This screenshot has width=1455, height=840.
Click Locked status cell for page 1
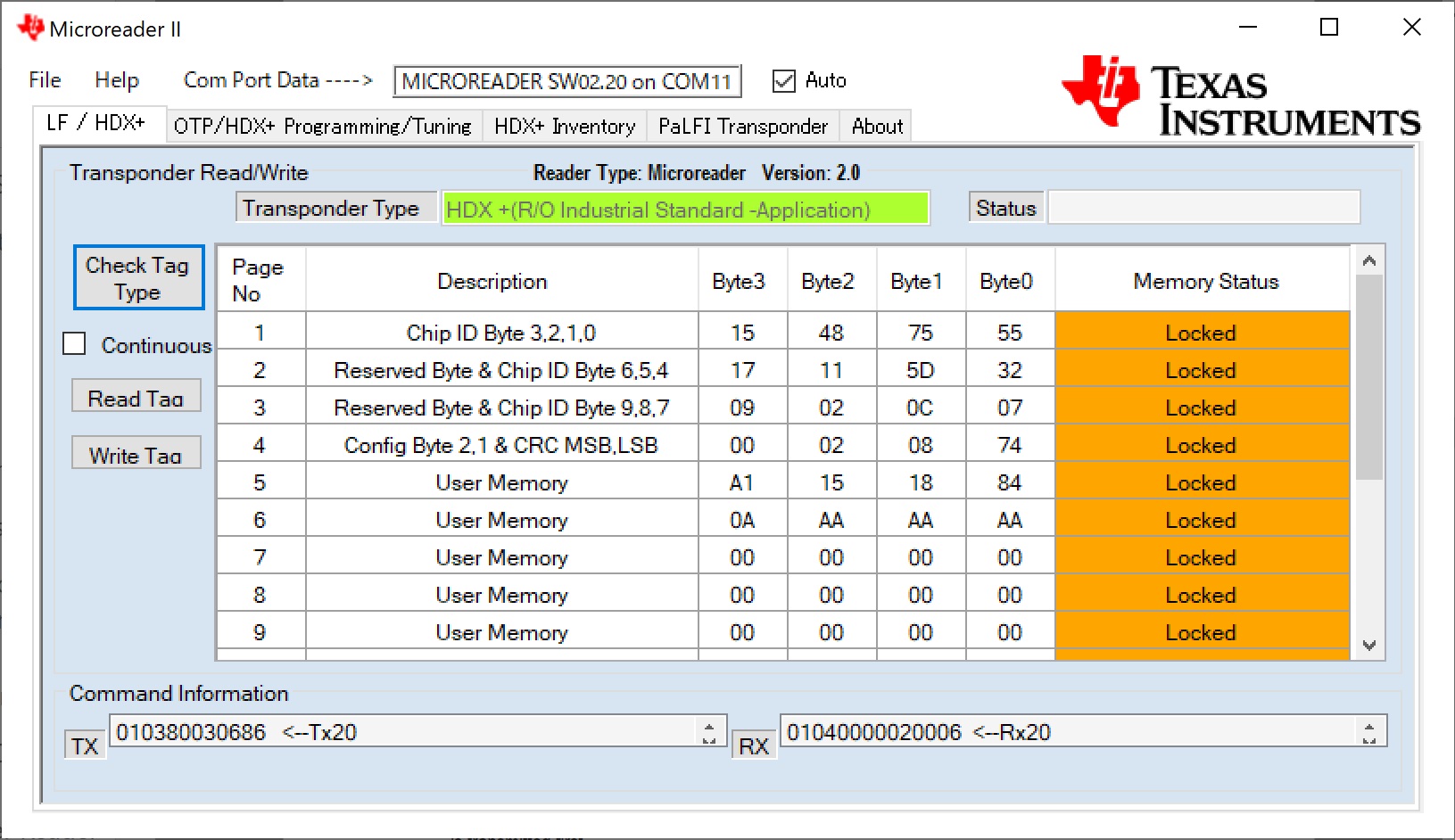point(1202,333)
